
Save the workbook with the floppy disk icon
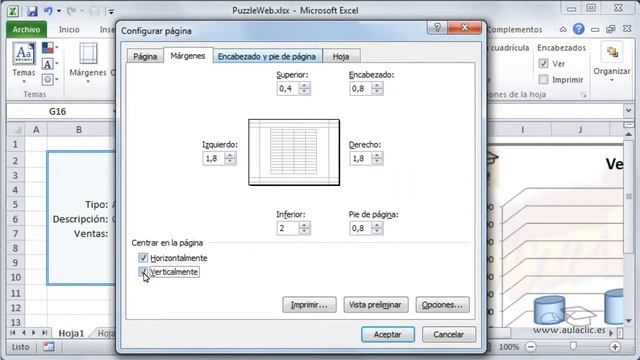coord(32,11)
